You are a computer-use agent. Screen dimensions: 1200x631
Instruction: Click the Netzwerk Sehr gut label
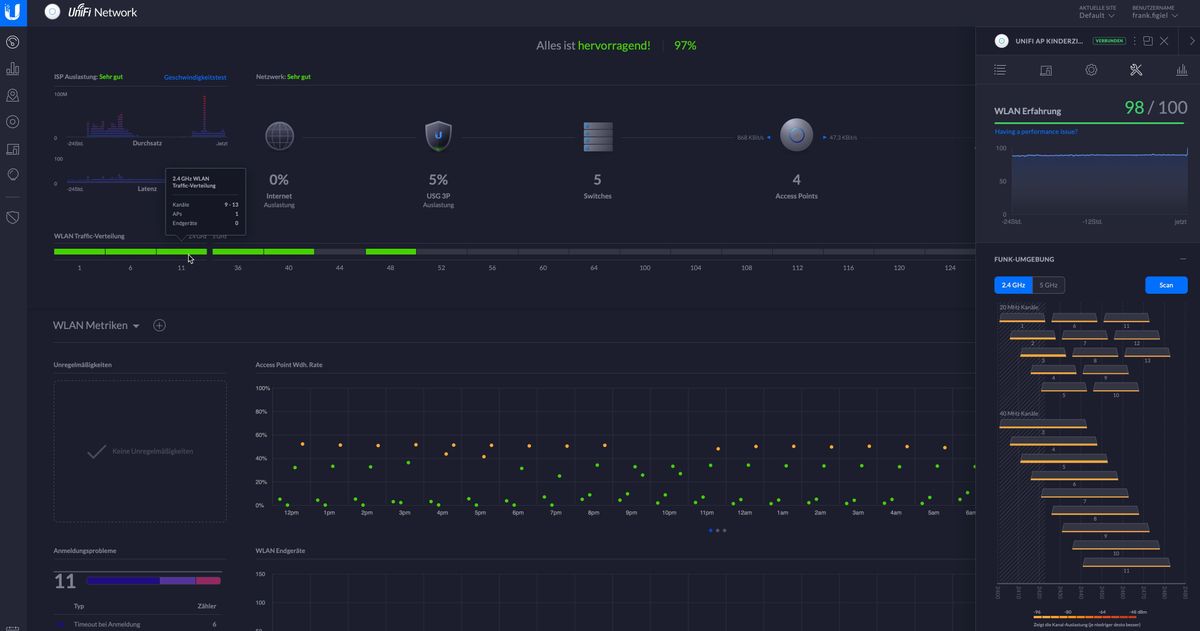pos(283,77)
